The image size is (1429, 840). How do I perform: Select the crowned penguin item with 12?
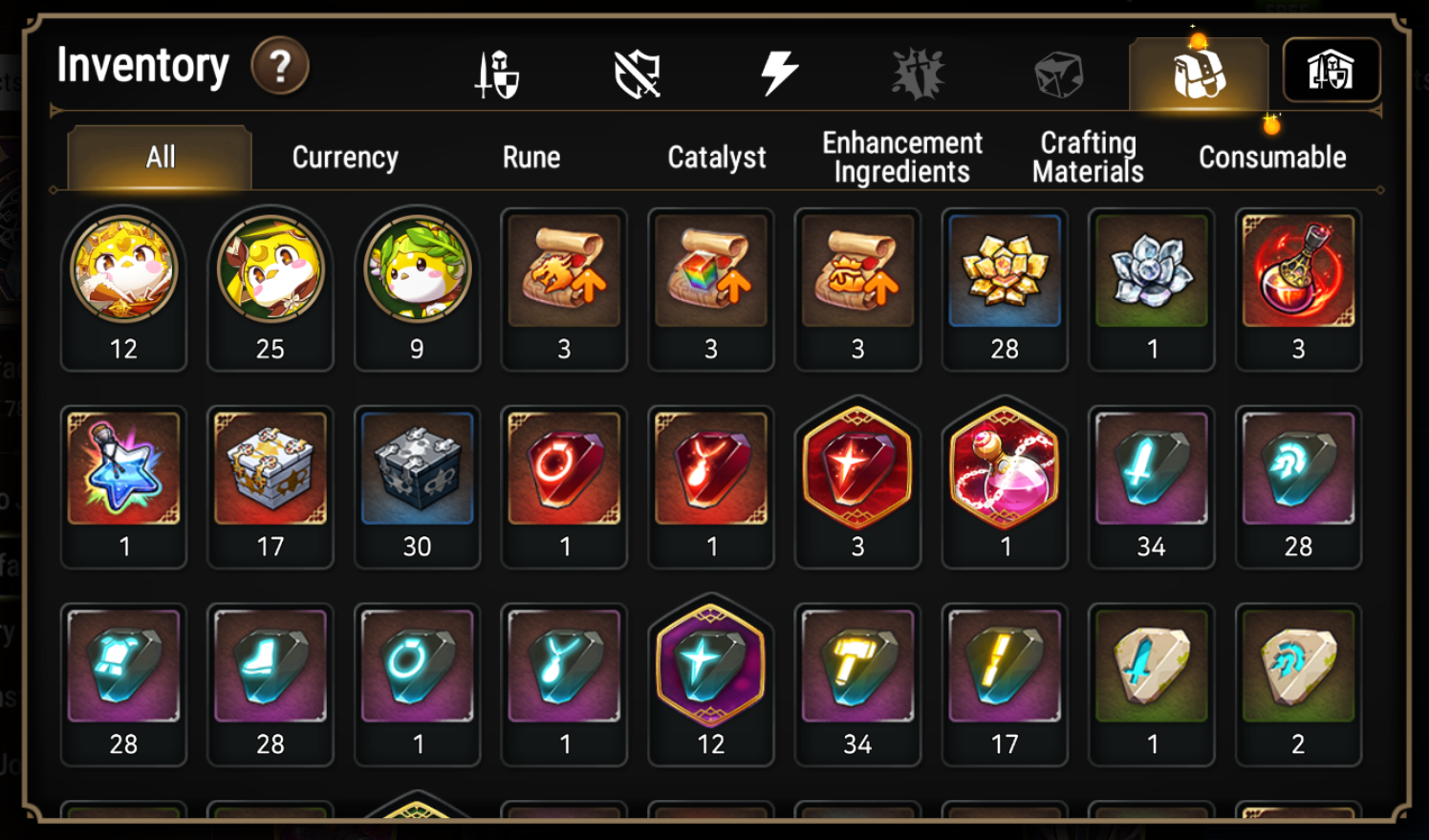click(123, 290)
